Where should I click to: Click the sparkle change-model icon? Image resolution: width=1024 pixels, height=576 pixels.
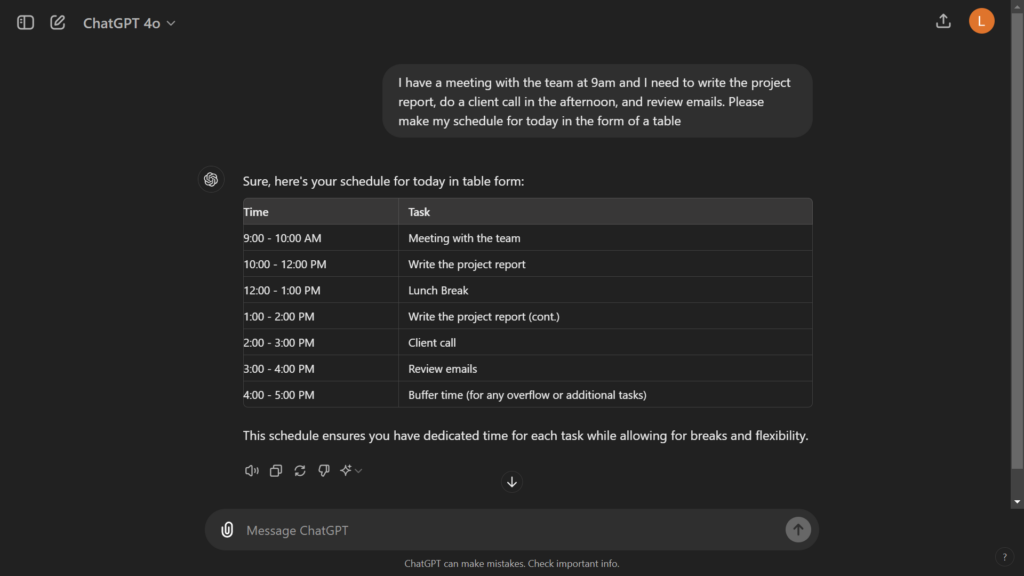tap(345, 470)
